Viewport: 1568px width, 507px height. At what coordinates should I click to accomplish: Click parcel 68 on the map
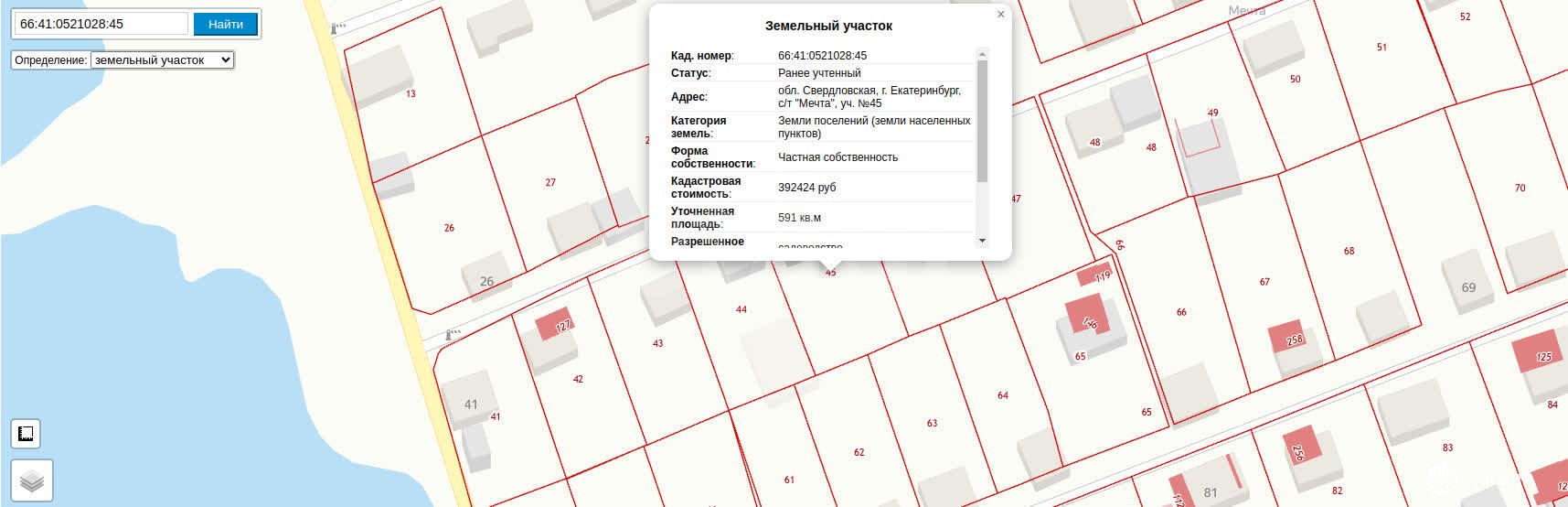[1349, 251]
